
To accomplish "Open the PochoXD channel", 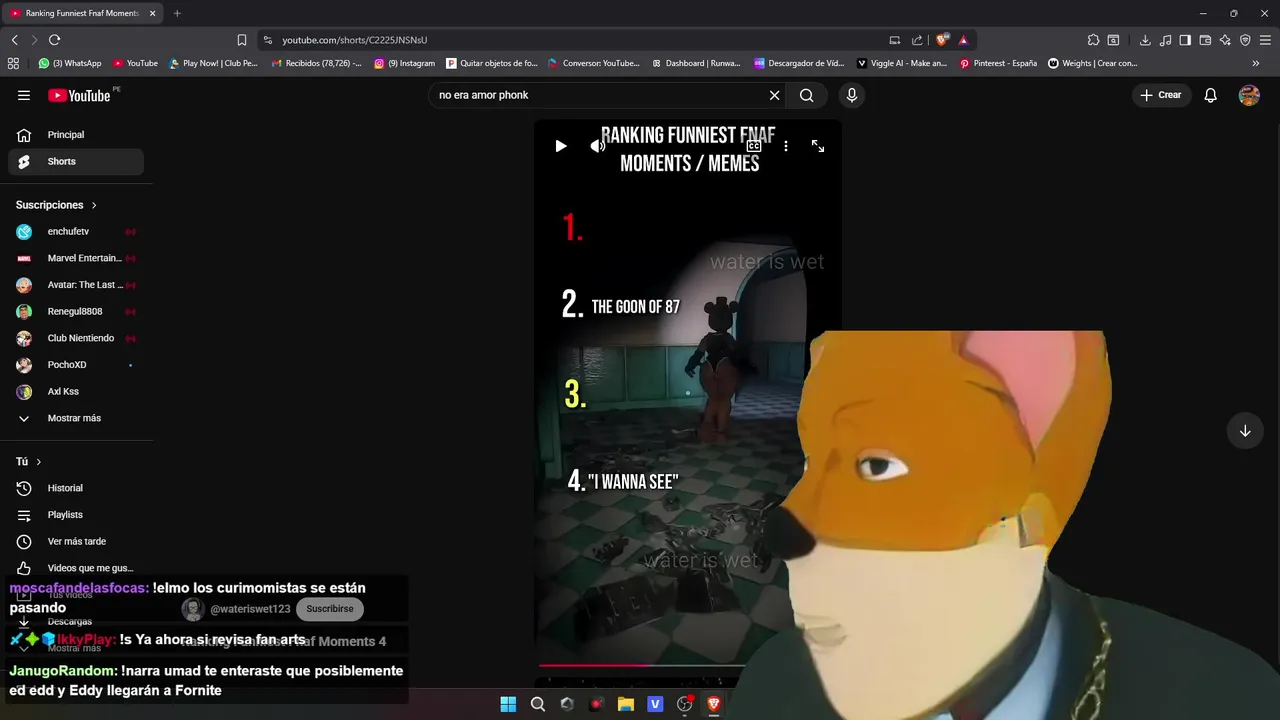I will pyautogui.click(x=76, y=365).
